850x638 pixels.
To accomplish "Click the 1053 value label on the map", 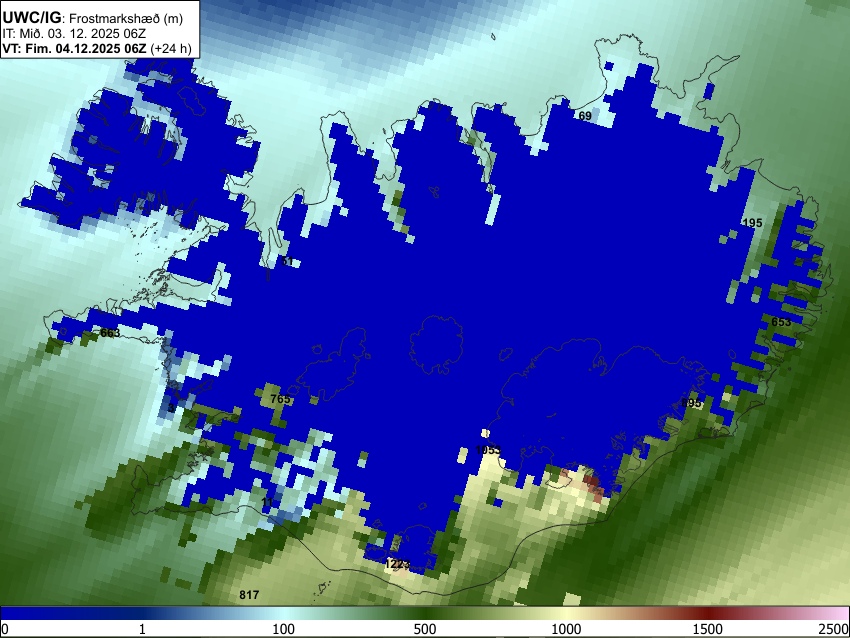I will (x=488, y=450).
